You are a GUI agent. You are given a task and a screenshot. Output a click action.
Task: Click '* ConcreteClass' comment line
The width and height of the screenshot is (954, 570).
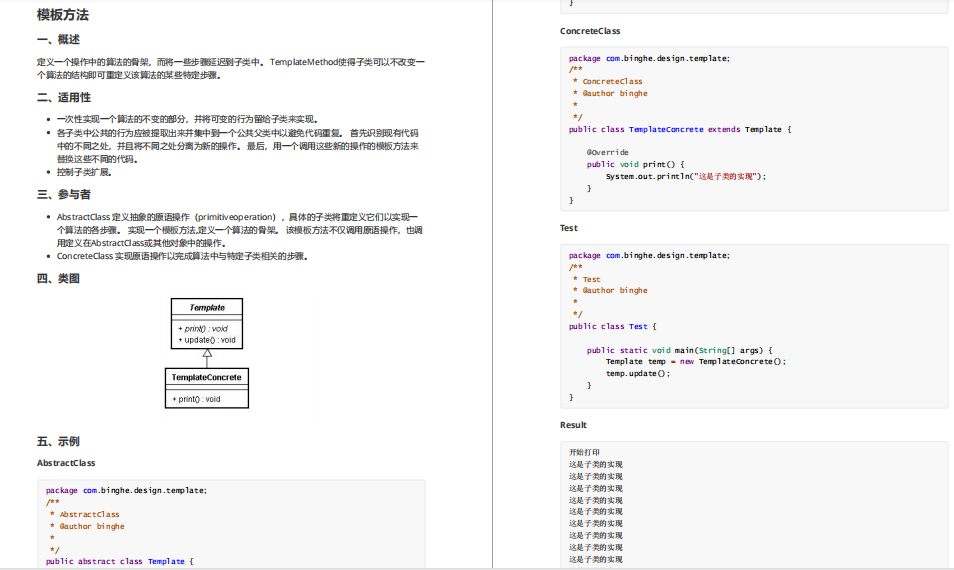(x=607, y=82)
